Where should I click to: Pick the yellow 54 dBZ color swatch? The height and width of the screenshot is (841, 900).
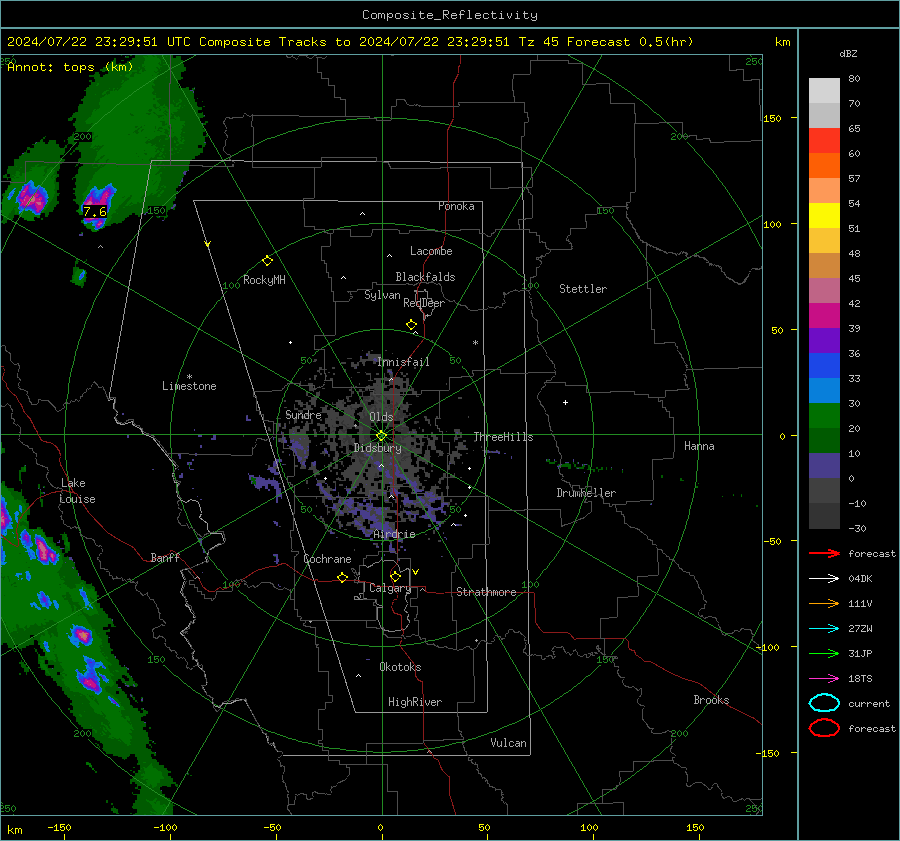(x=824, y=216)
